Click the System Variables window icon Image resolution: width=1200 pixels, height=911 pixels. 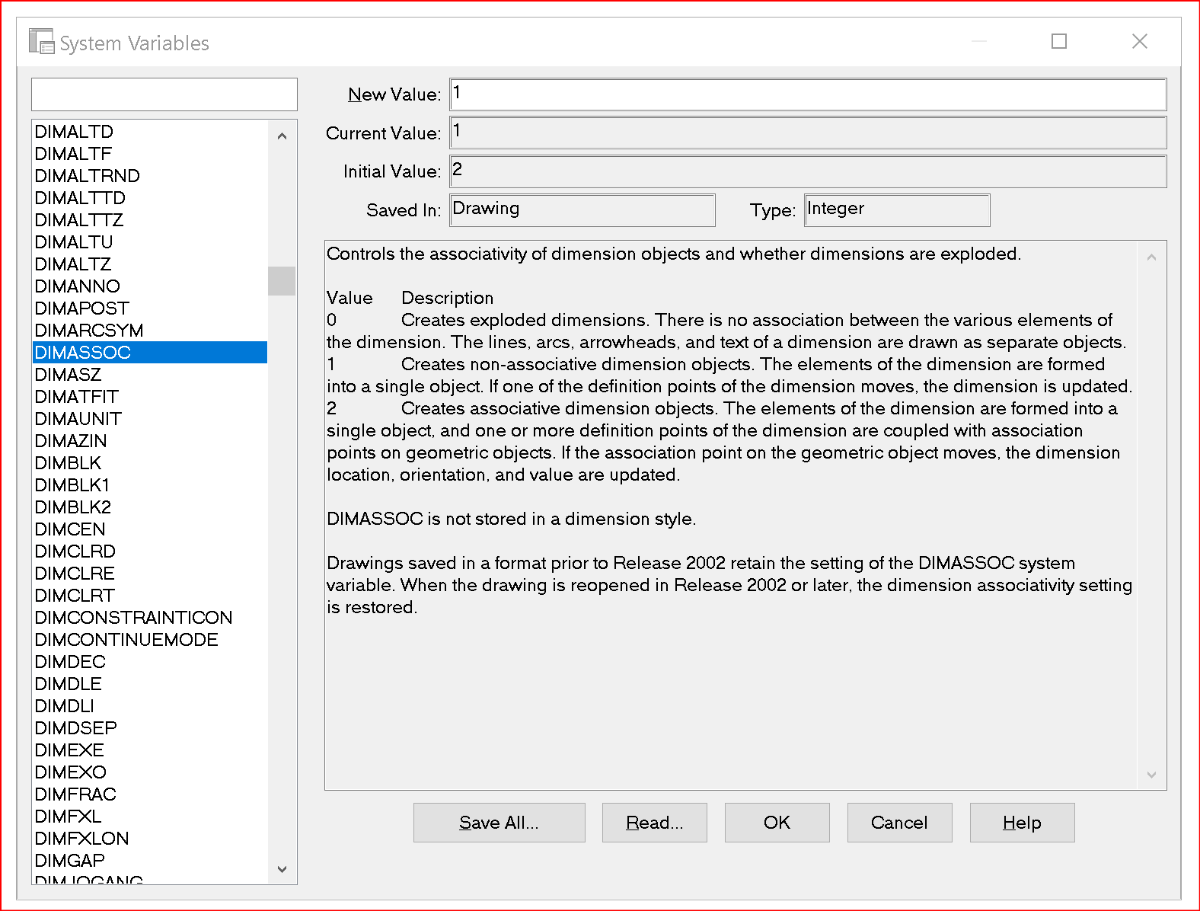point(41,42)
